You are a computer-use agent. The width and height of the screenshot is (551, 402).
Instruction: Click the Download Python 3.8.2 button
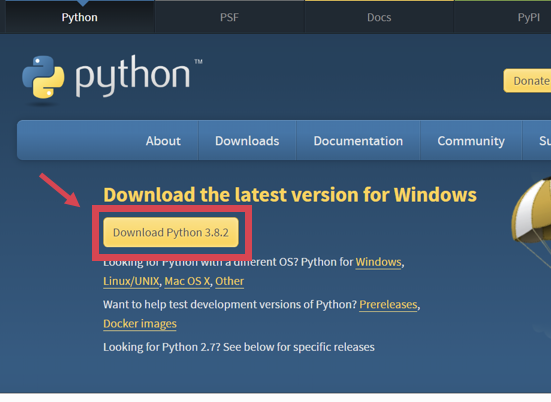pos(171,232)
